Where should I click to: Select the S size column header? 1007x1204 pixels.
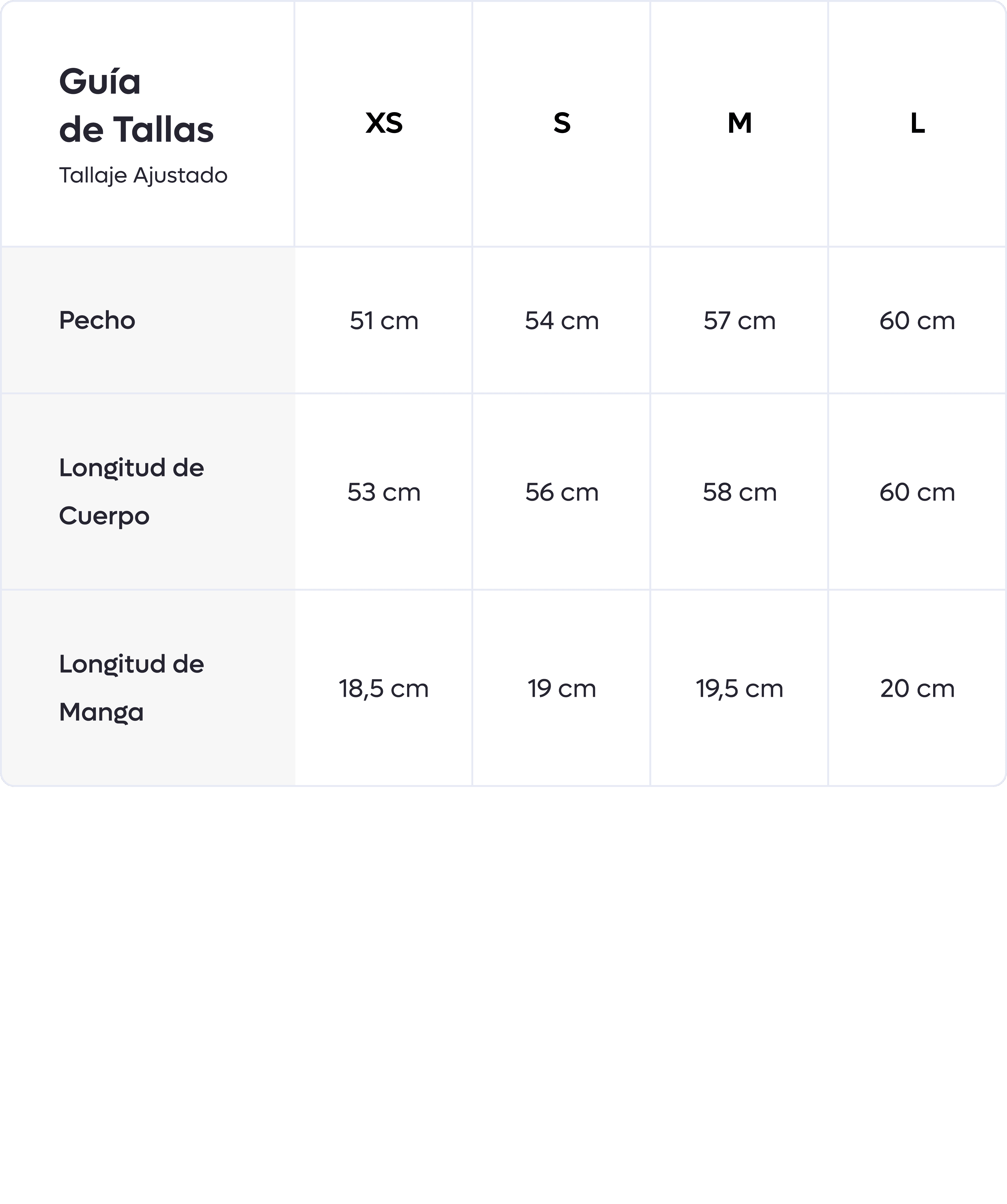point(561,123)
